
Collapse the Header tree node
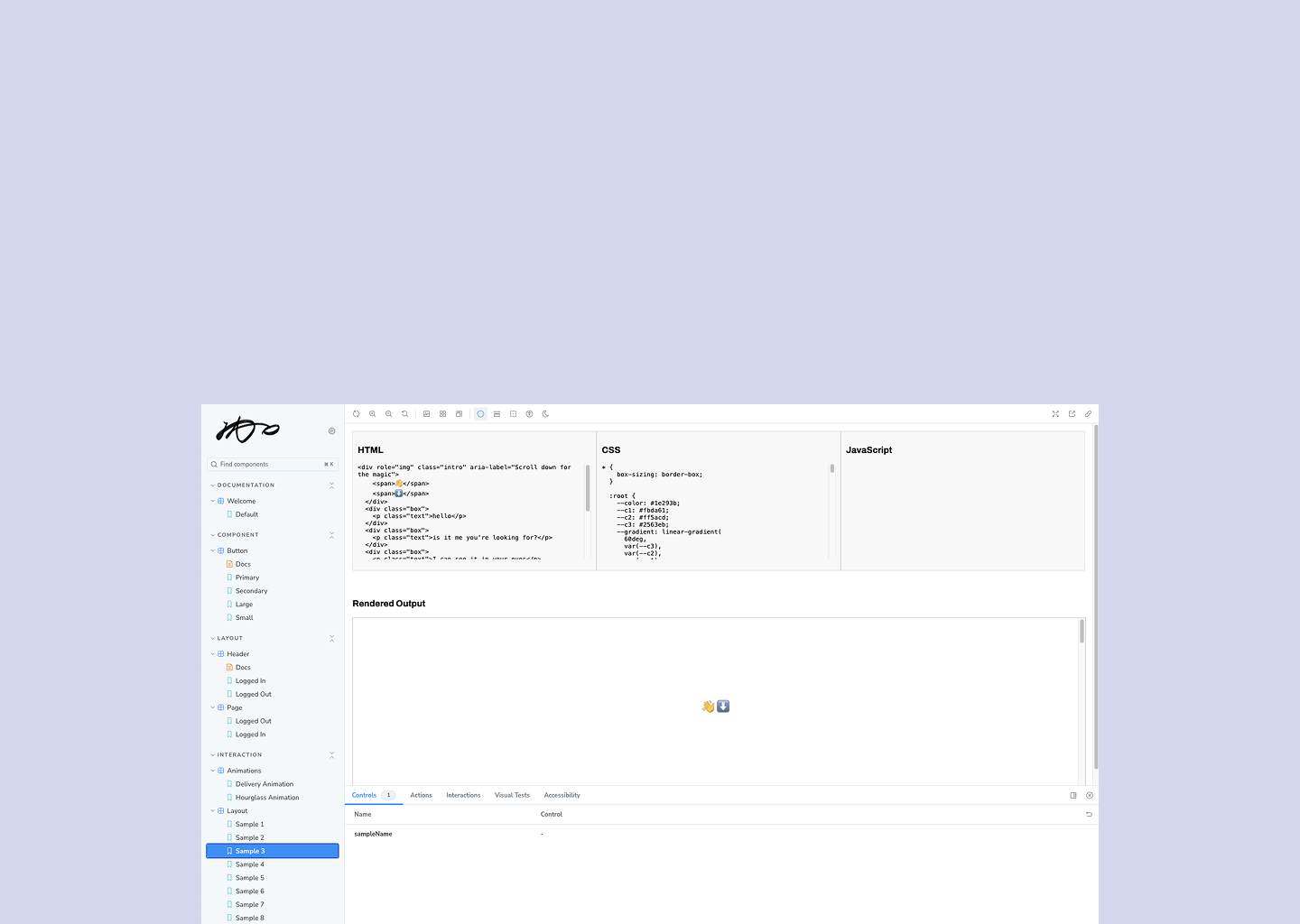pyautogui.click(x=213, y=654)
